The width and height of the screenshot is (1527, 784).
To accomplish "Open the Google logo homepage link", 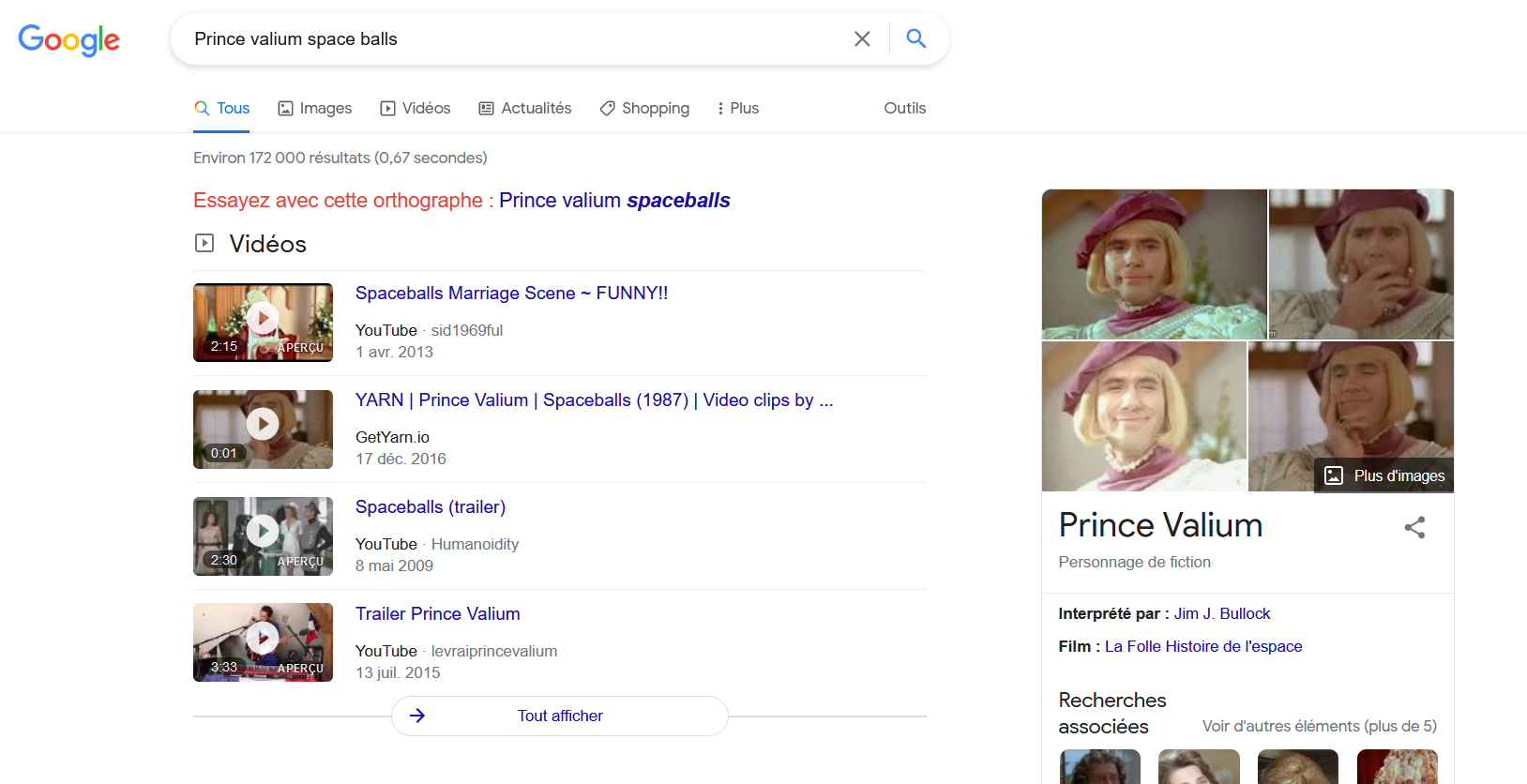I will (x=69, y=40).
